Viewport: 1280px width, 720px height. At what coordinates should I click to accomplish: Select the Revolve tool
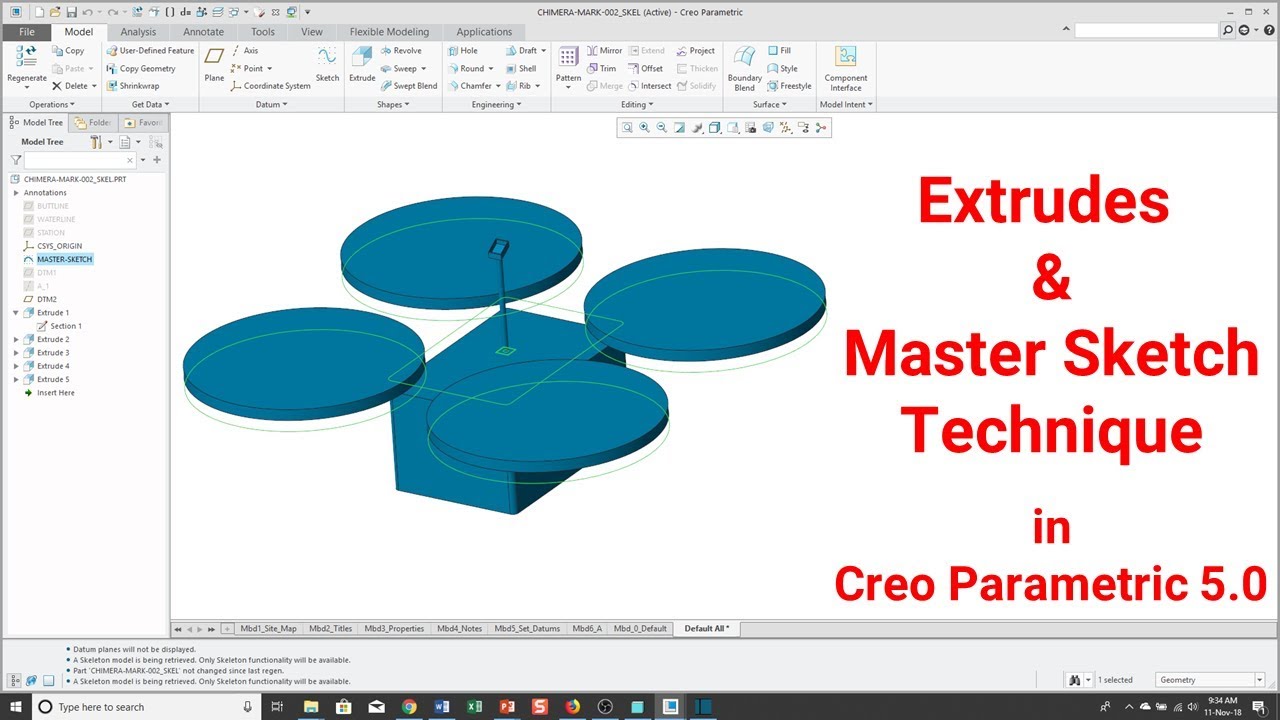[400, 51]
